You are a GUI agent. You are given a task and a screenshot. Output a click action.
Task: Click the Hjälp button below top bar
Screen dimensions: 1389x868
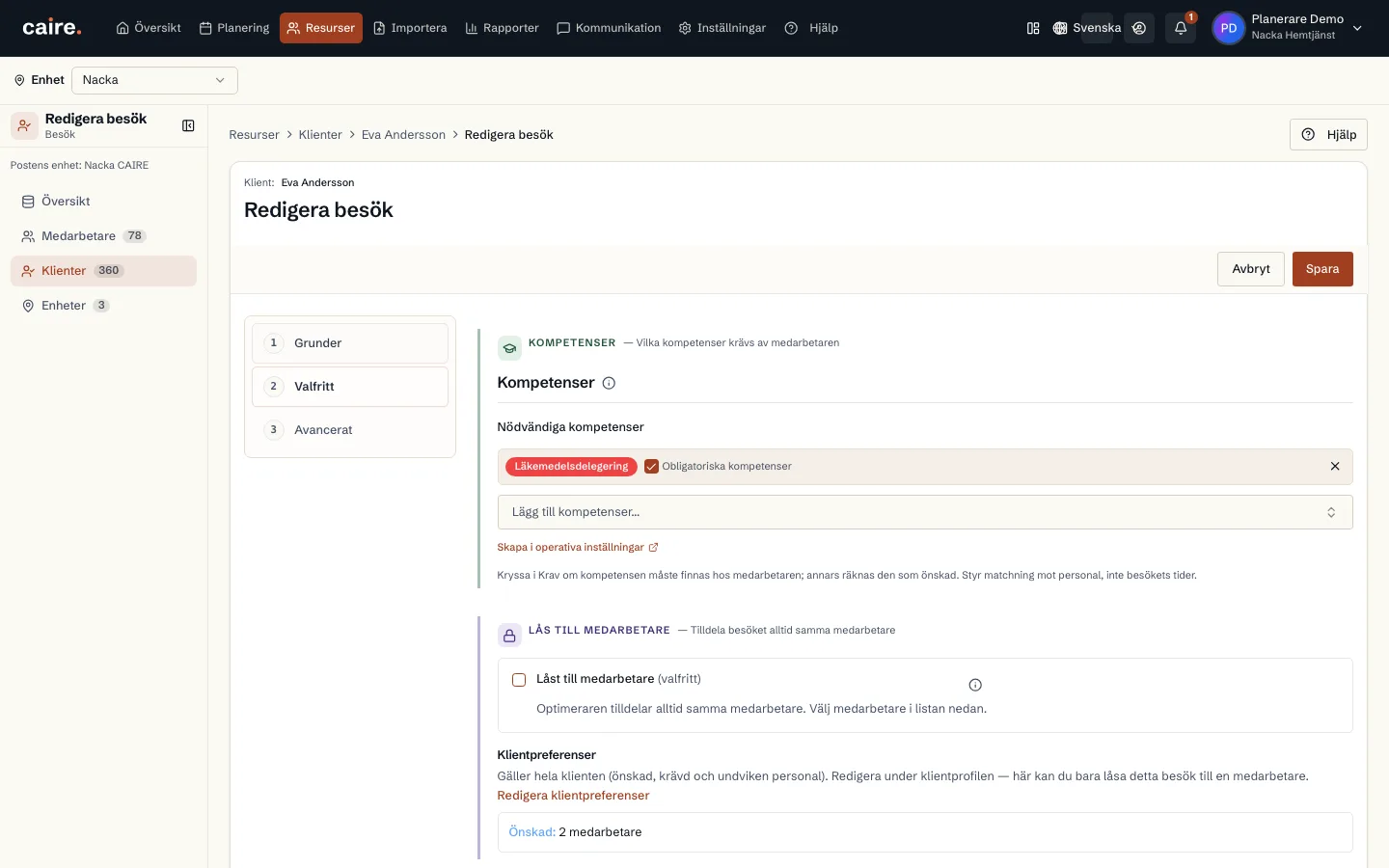(1328, 135)
